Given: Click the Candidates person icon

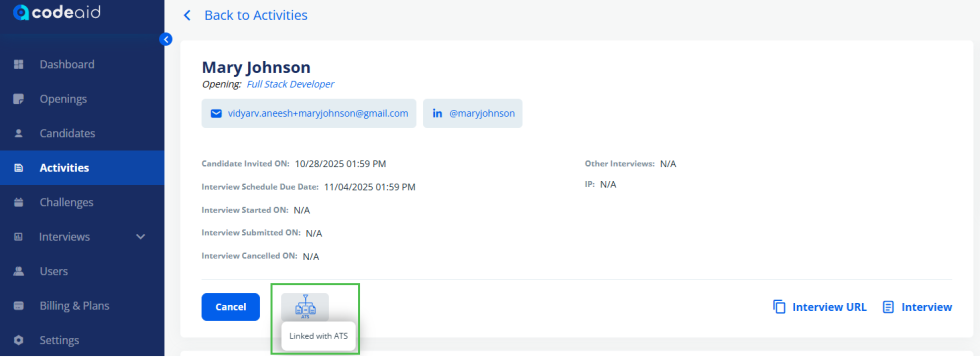Looking at the screenshot, I should click(x=19, y=133).
